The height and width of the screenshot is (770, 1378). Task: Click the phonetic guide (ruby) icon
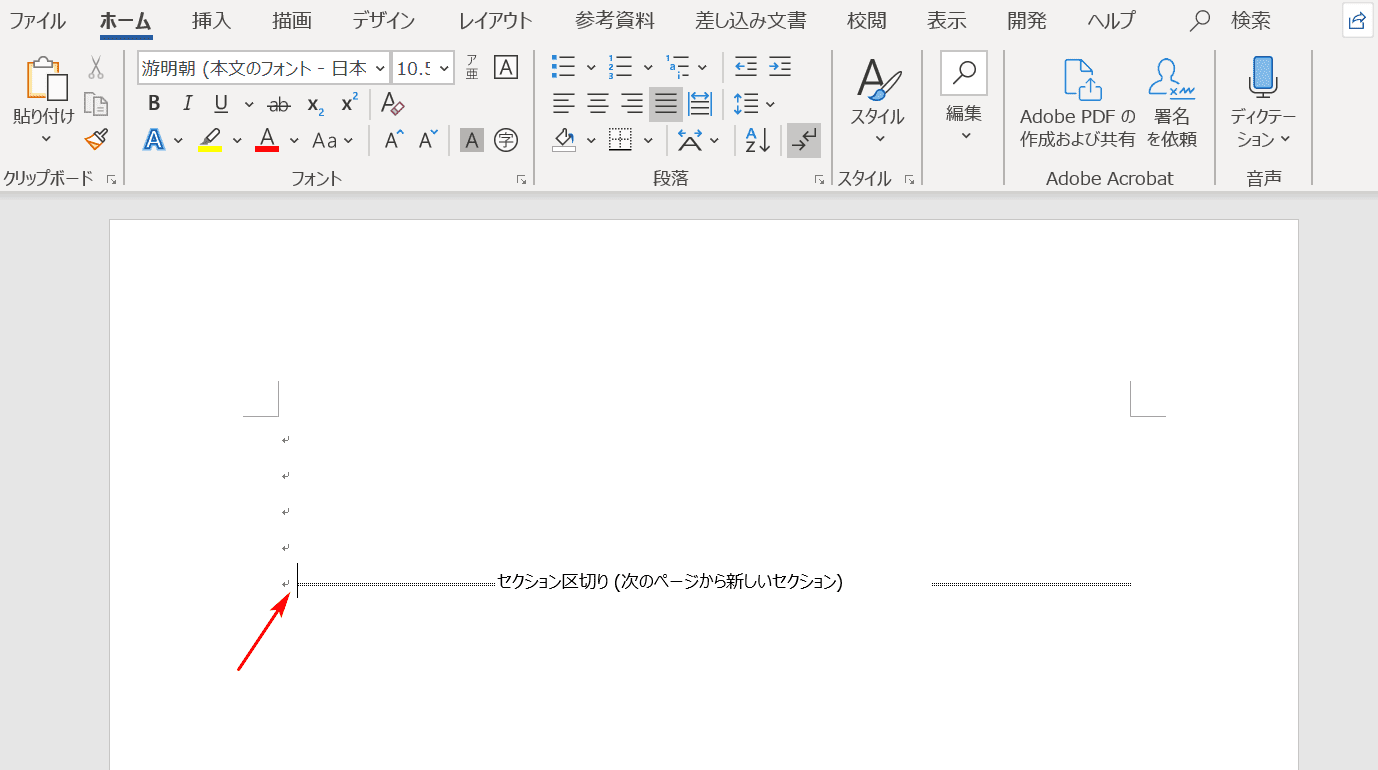tap(472, 67)
